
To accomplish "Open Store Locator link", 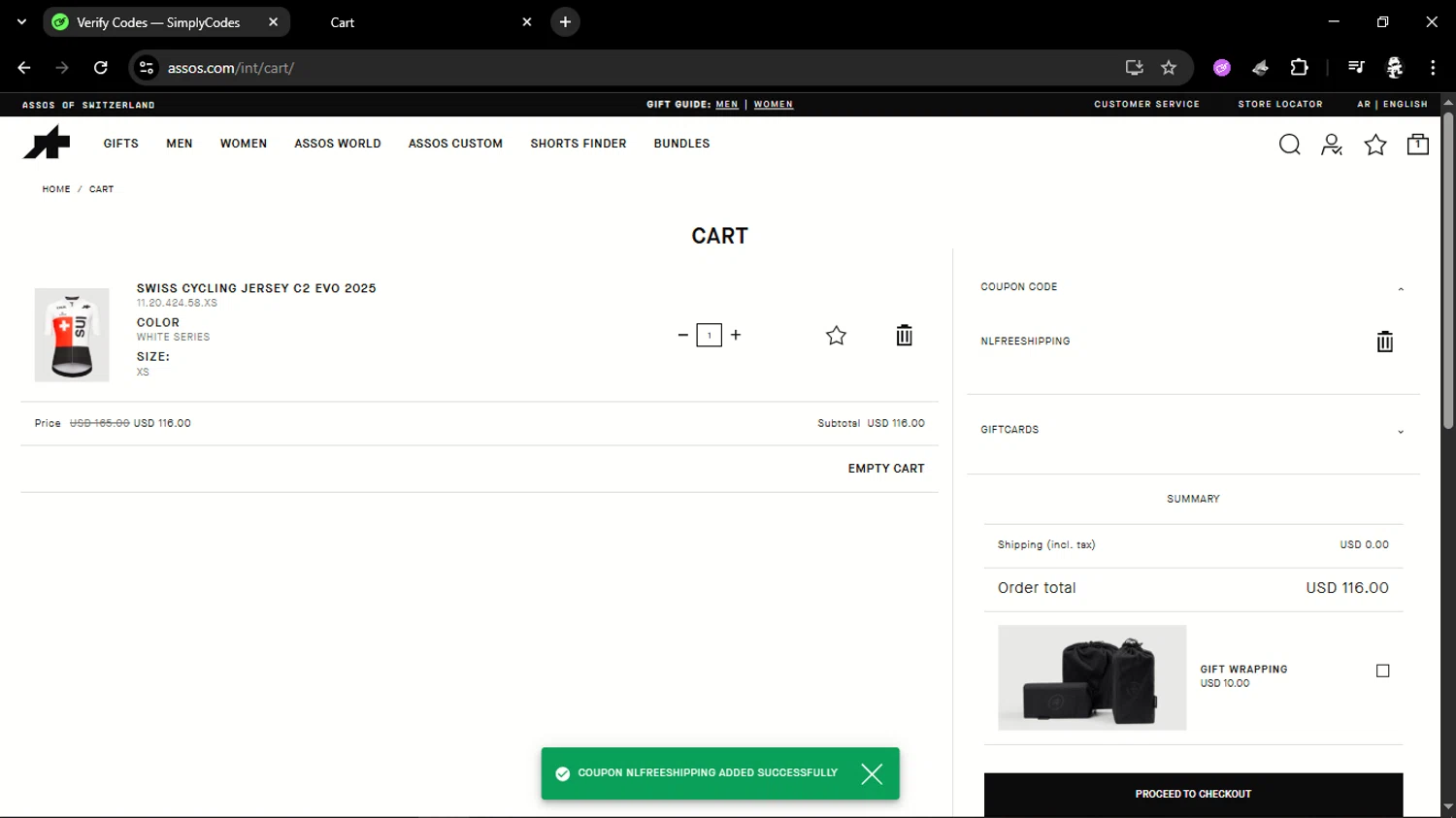I will point(1280,104).
